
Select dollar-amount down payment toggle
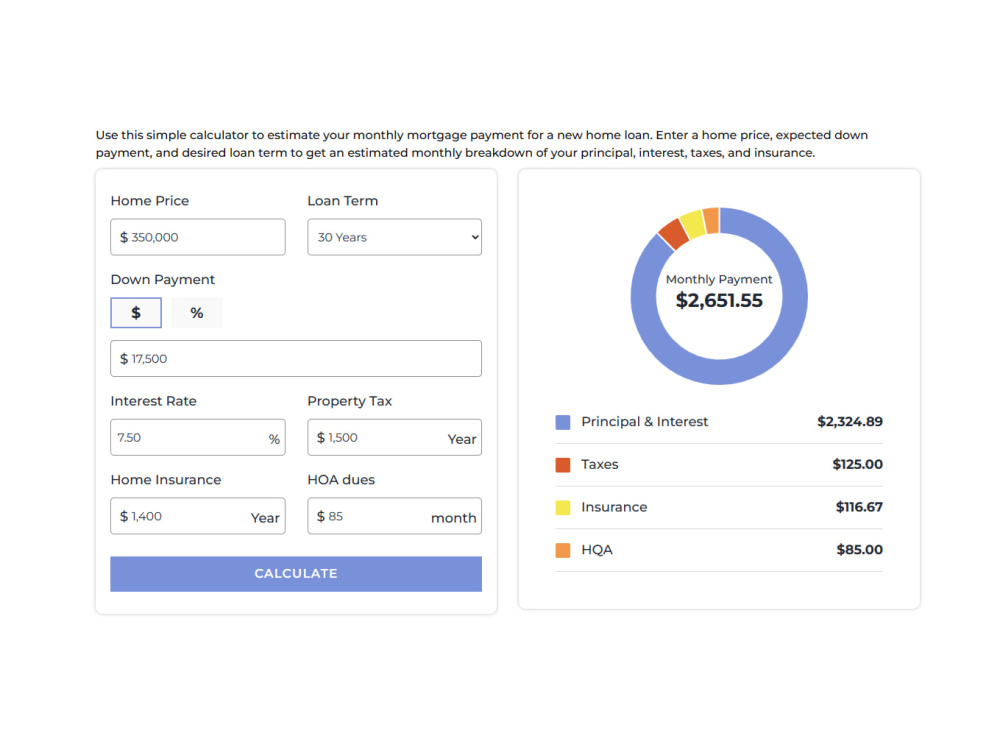(x=136, y=312)
